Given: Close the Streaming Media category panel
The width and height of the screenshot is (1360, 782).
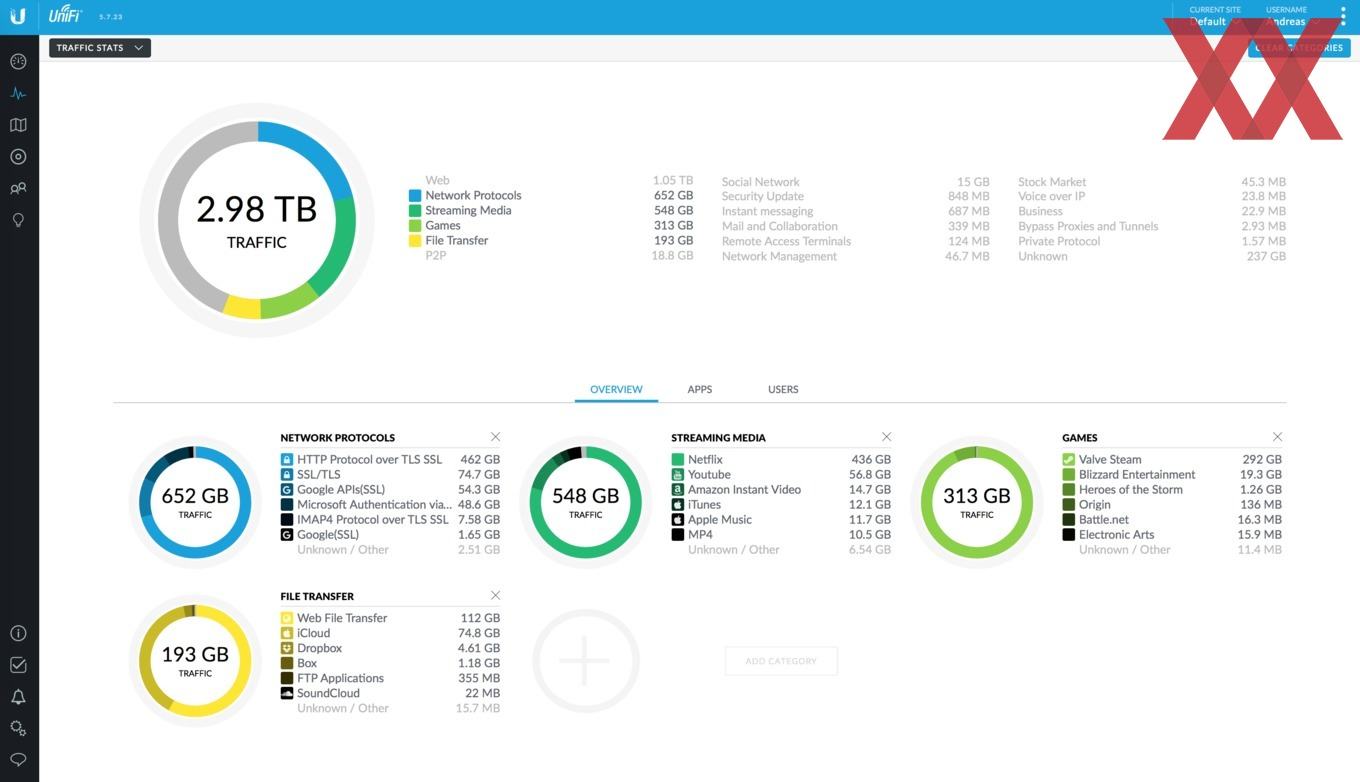Looking at the screenshot, I should click(886, 437).
